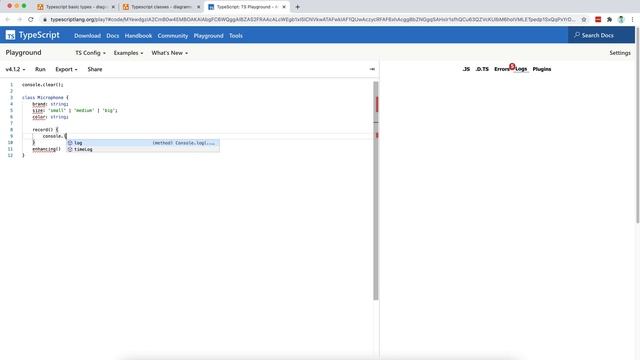
Task: Click the Run button
Action: 40,69
